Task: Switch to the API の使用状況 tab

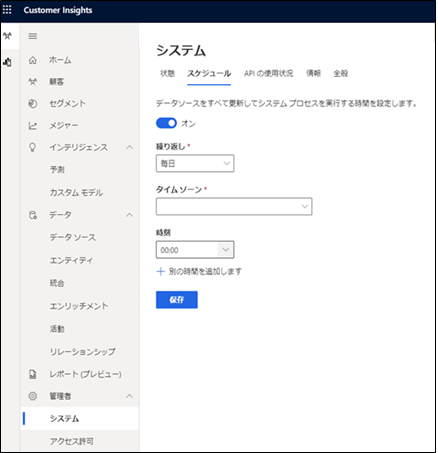Action: [x=268, y=73]
